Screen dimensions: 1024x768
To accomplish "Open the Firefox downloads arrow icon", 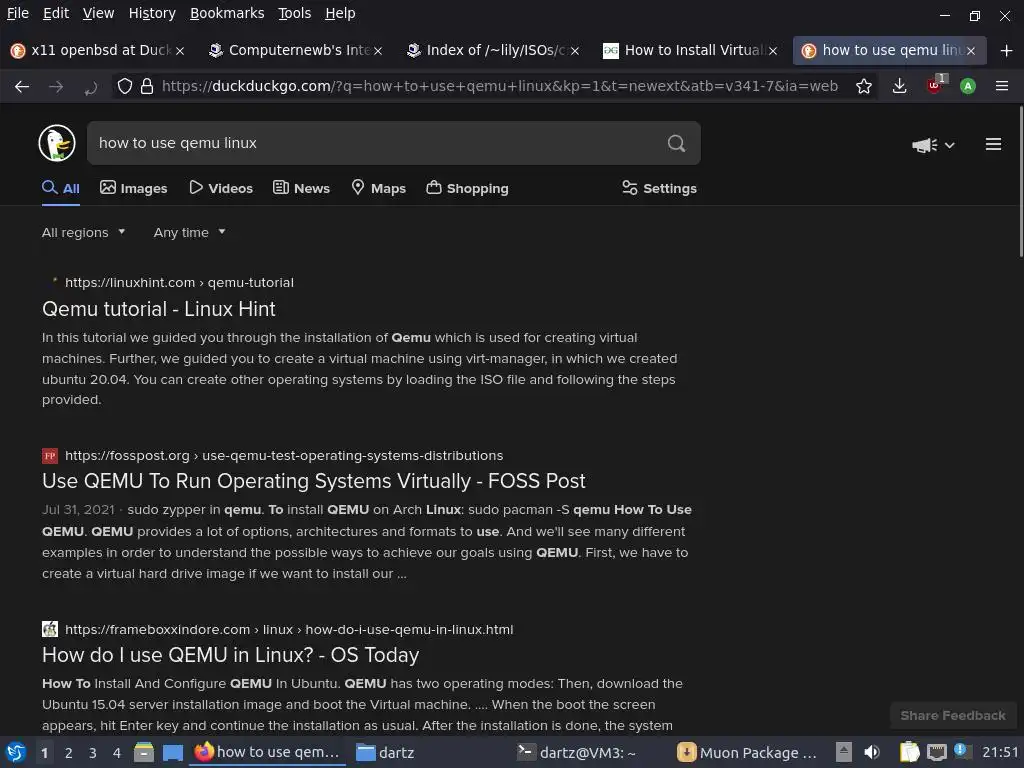I will (x=899, y=86).
